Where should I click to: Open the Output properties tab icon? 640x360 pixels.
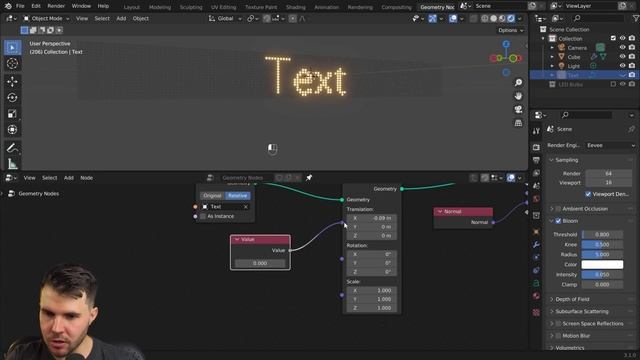tap(536, 160)
